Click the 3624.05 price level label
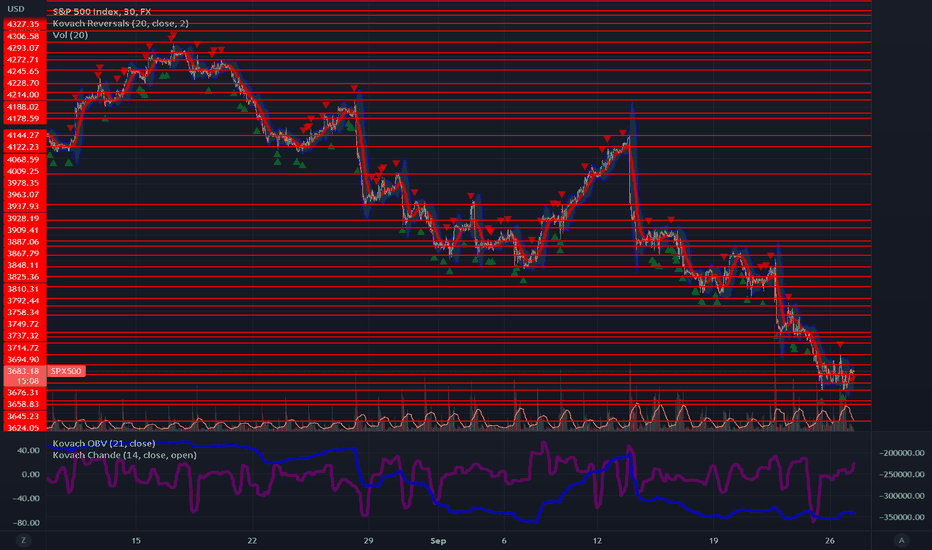Screen dimensions: 932x550 pyautogui.click(x=23, y=428)
